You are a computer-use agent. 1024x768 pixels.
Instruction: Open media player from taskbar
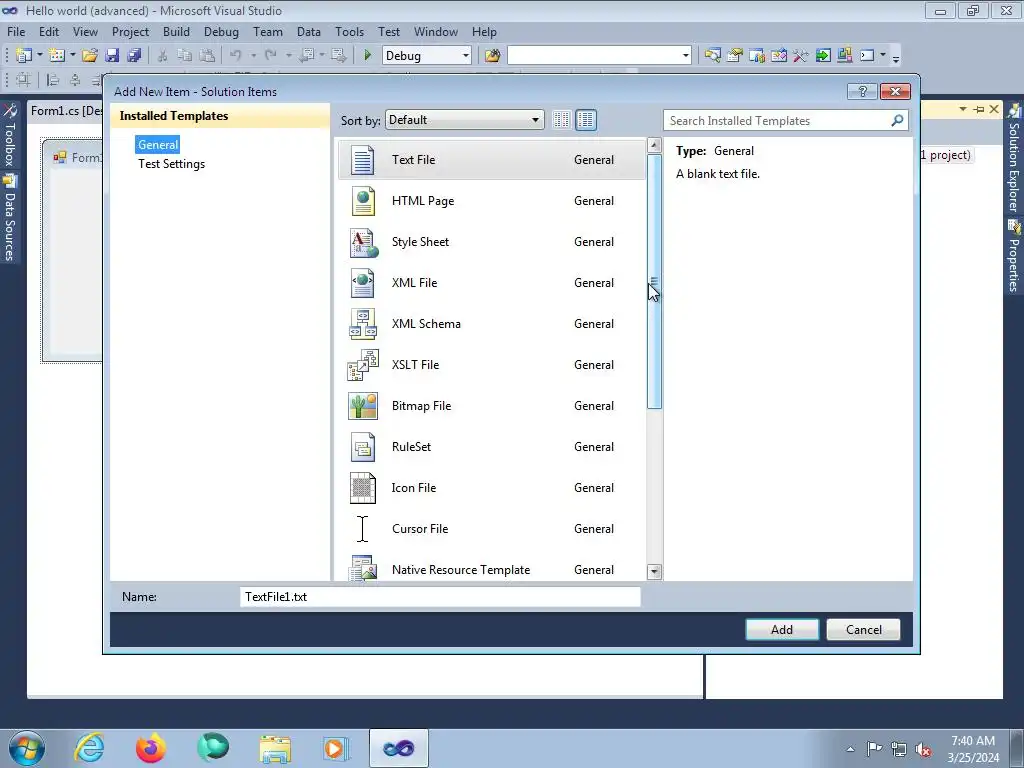click(336, 748)
